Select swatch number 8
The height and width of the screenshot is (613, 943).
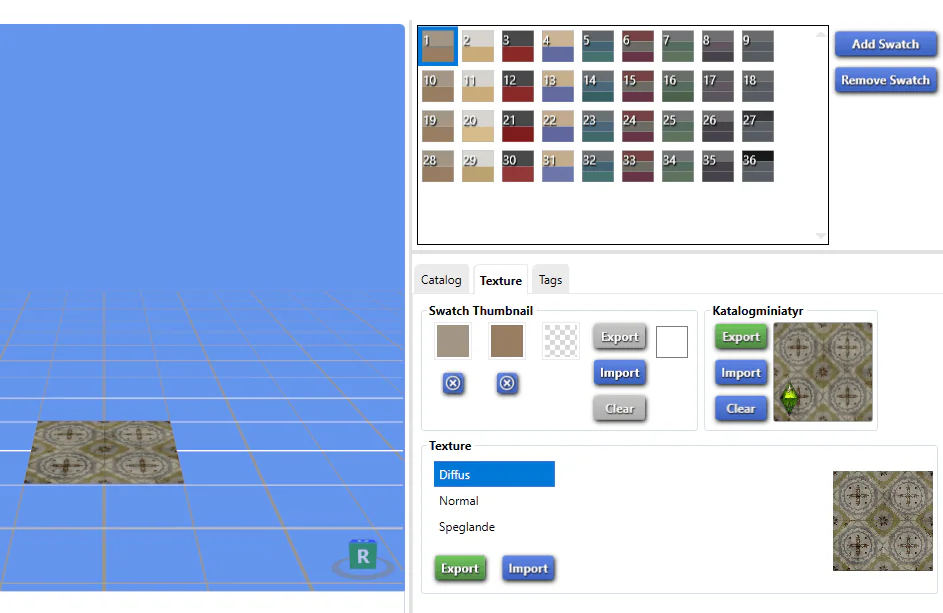pos(717,46)
